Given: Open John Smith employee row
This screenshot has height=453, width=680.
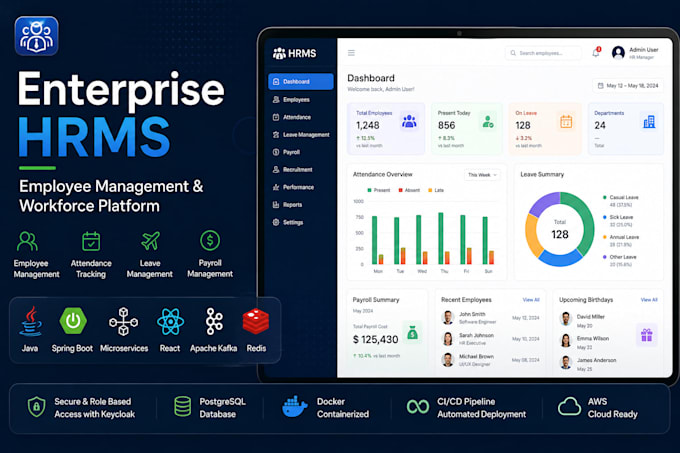Looking at the screenshot, I should 490,318.
